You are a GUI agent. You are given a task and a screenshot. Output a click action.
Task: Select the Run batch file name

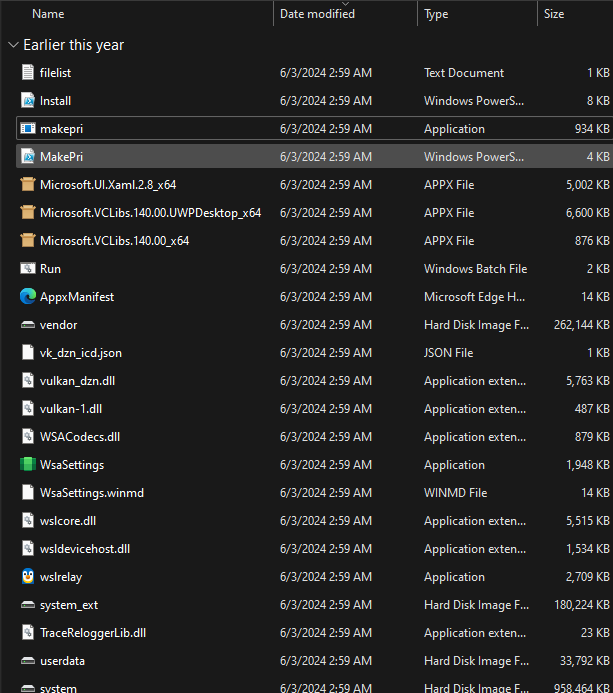(50, 269)
